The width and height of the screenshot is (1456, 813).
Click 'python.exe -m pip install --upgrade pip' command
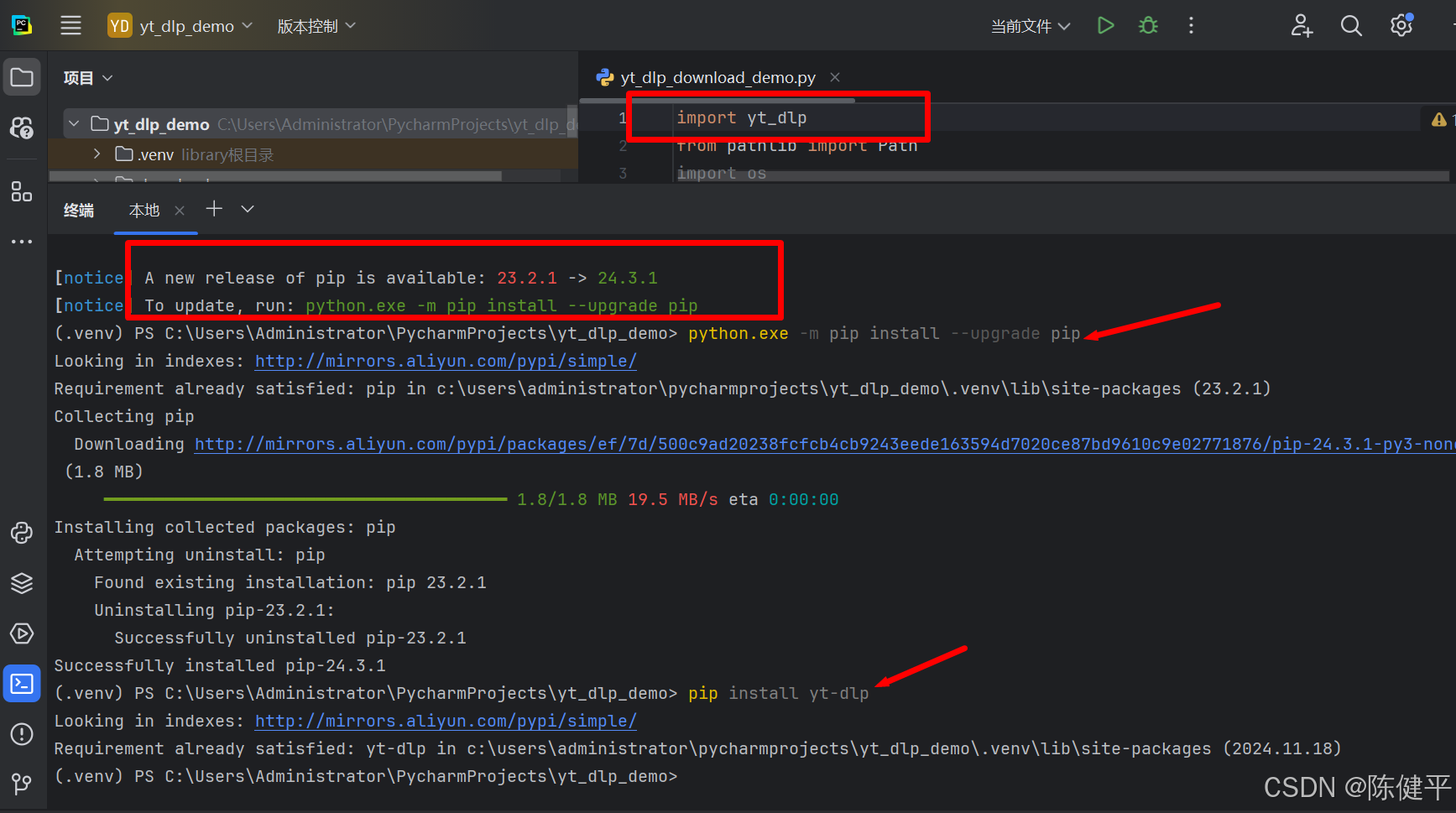tap(885, 333)
